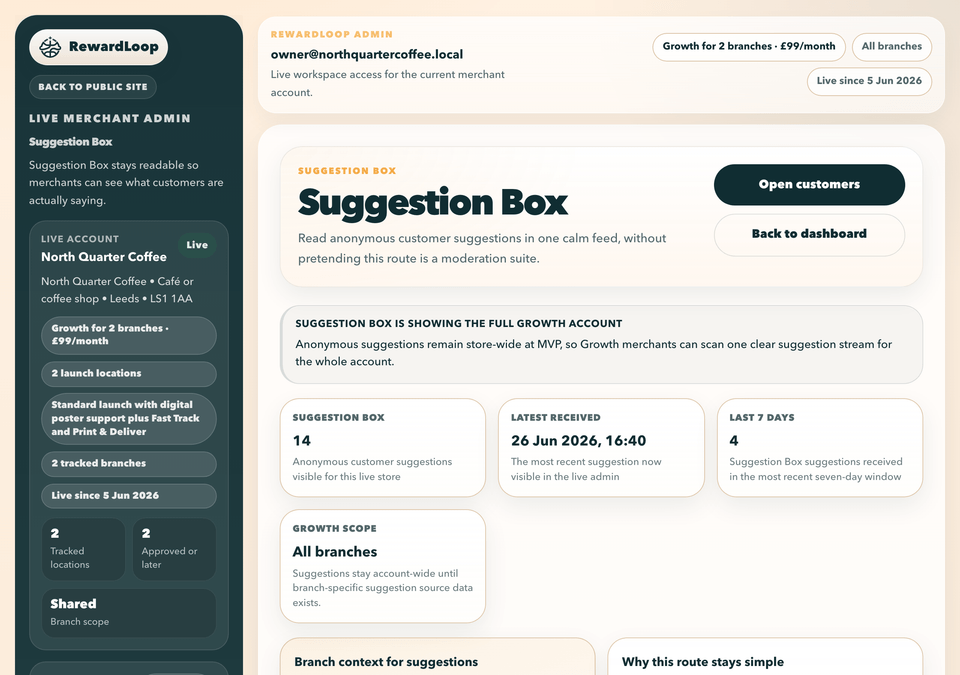Click the Shared branch scope tile
This screenshot has width=960, height=675.
click(x=129, y=613)
